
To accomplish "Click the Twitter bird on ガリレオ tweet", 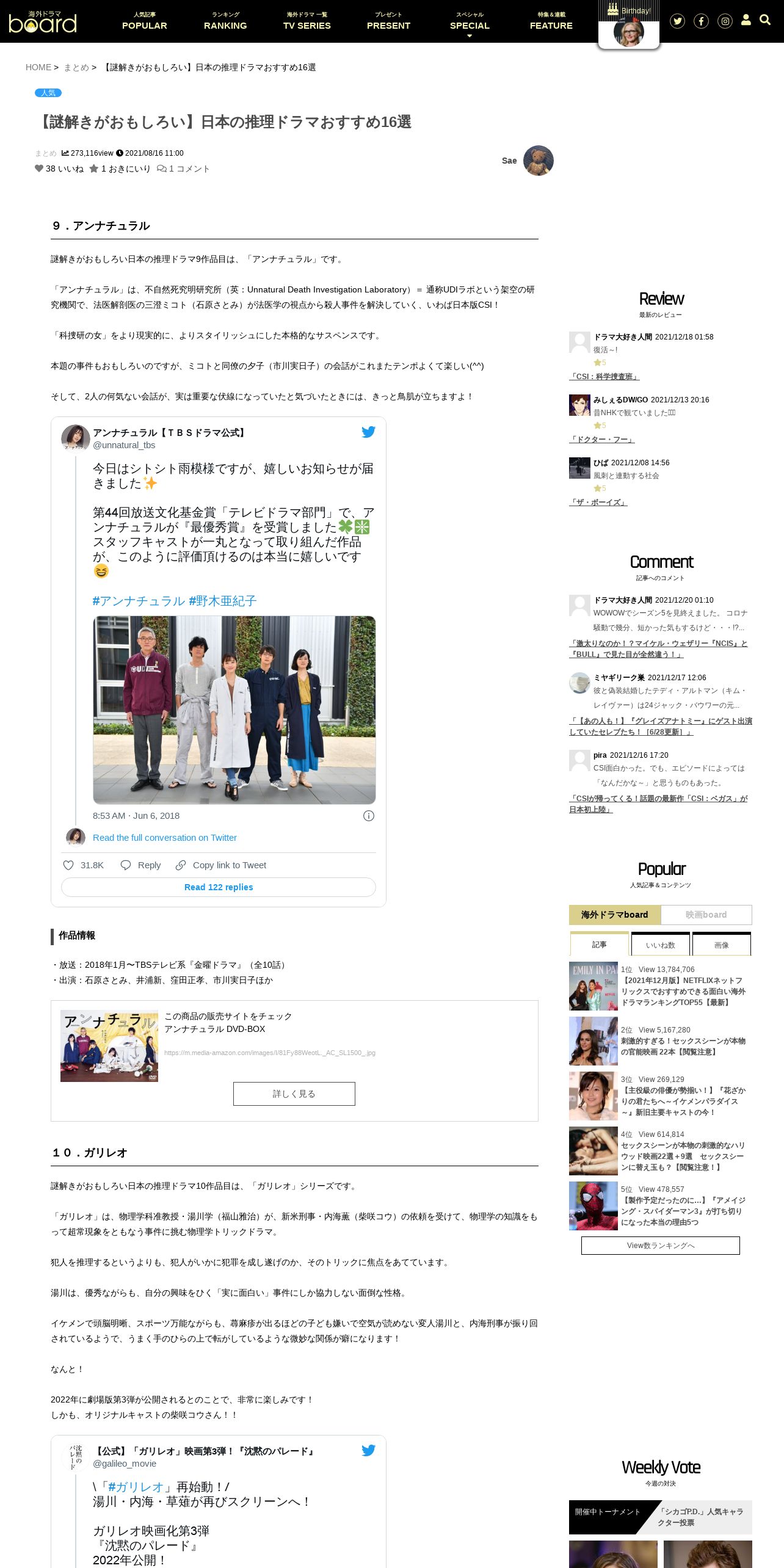I will tap(368, 1450).
